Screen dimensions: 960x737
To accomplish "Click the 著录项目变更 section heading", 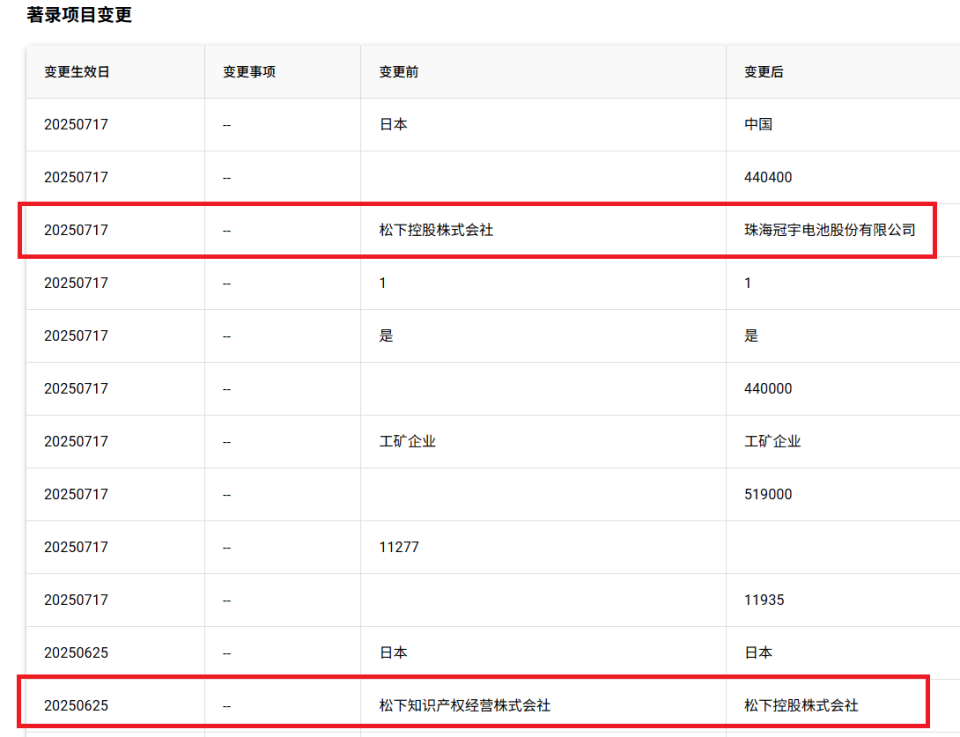I will 79,15.
